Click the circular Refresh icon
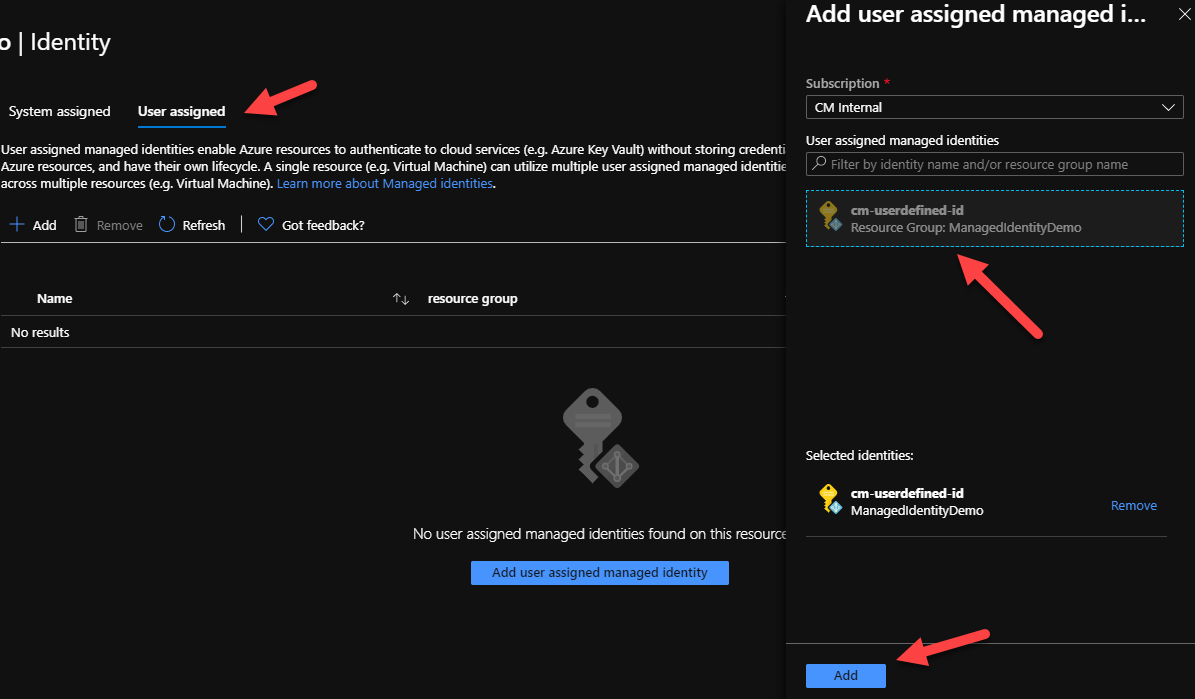1195x699 pixels. click(x=167, y=224)
